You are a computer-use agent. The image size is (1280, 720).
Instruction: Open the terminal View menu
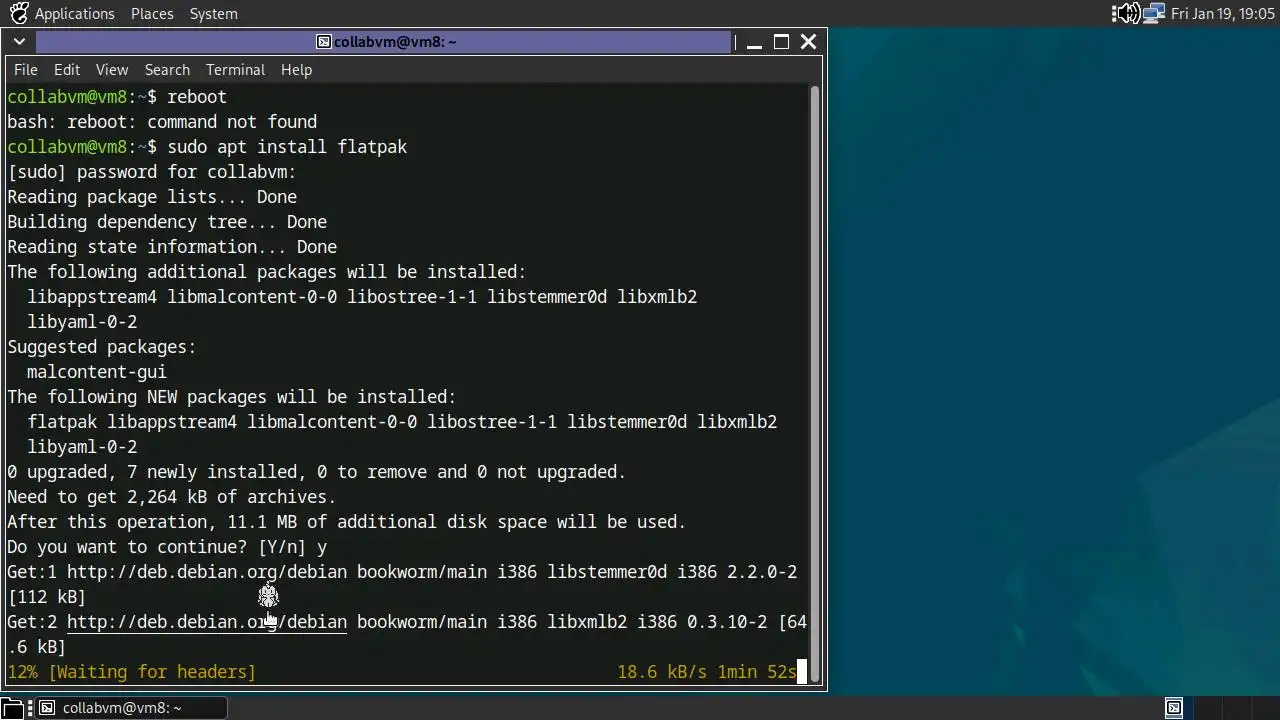click(112, 70)
